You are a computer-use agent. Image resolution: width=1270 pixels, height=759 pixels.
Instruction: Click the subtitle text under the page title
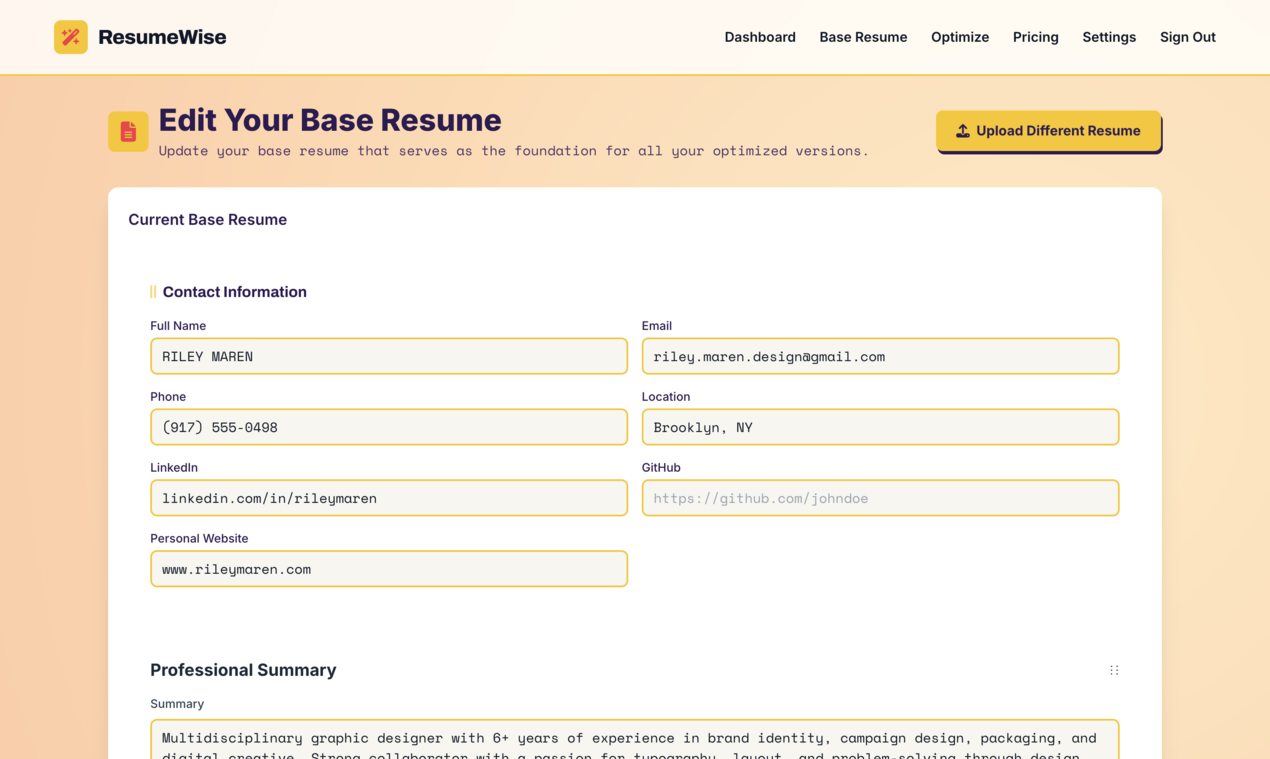coord(513,151)
